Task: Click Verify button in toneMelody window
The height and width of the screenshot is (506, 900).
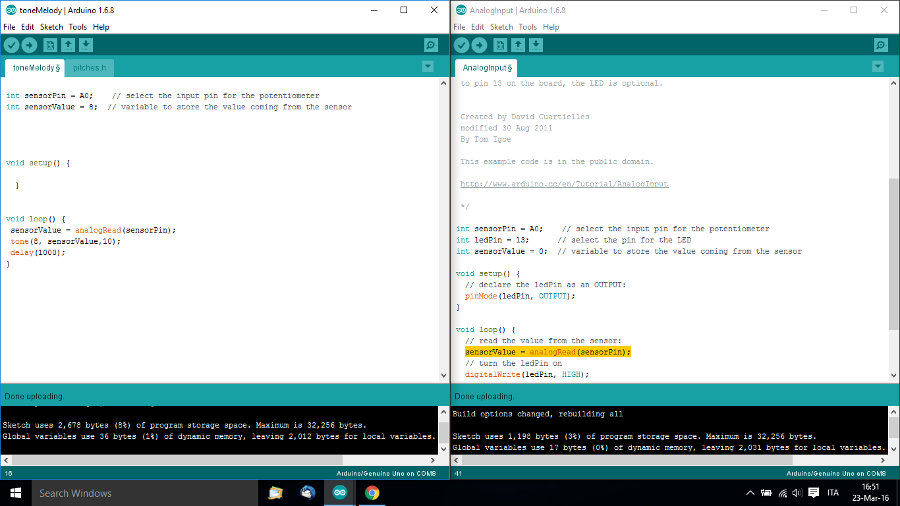Action: click(11, 45)
